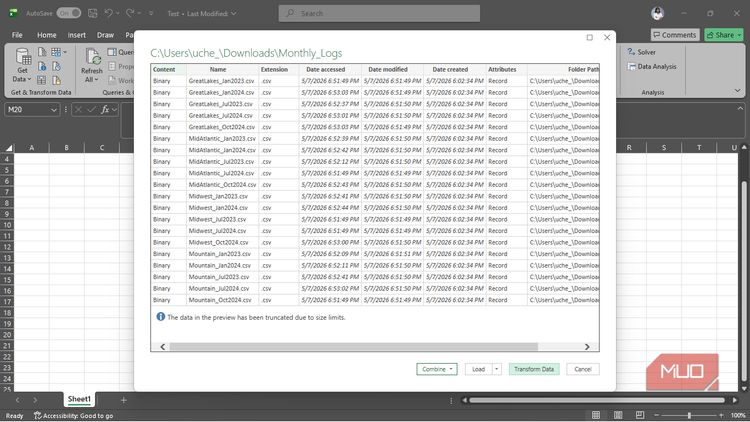Switch to Page Break Preview icon
Image resolution: width=750 pixels, height=422 pixels.
pyautogui.click(x=640, y=415)
